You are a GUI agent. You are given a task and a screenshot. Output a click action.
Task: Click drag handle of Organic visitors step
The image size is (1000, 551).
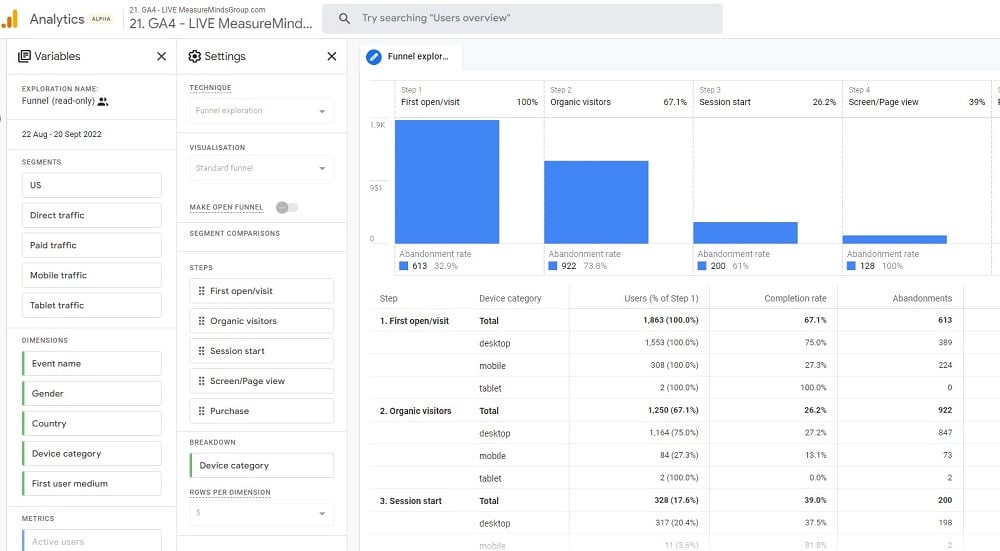tap(199, 321)
